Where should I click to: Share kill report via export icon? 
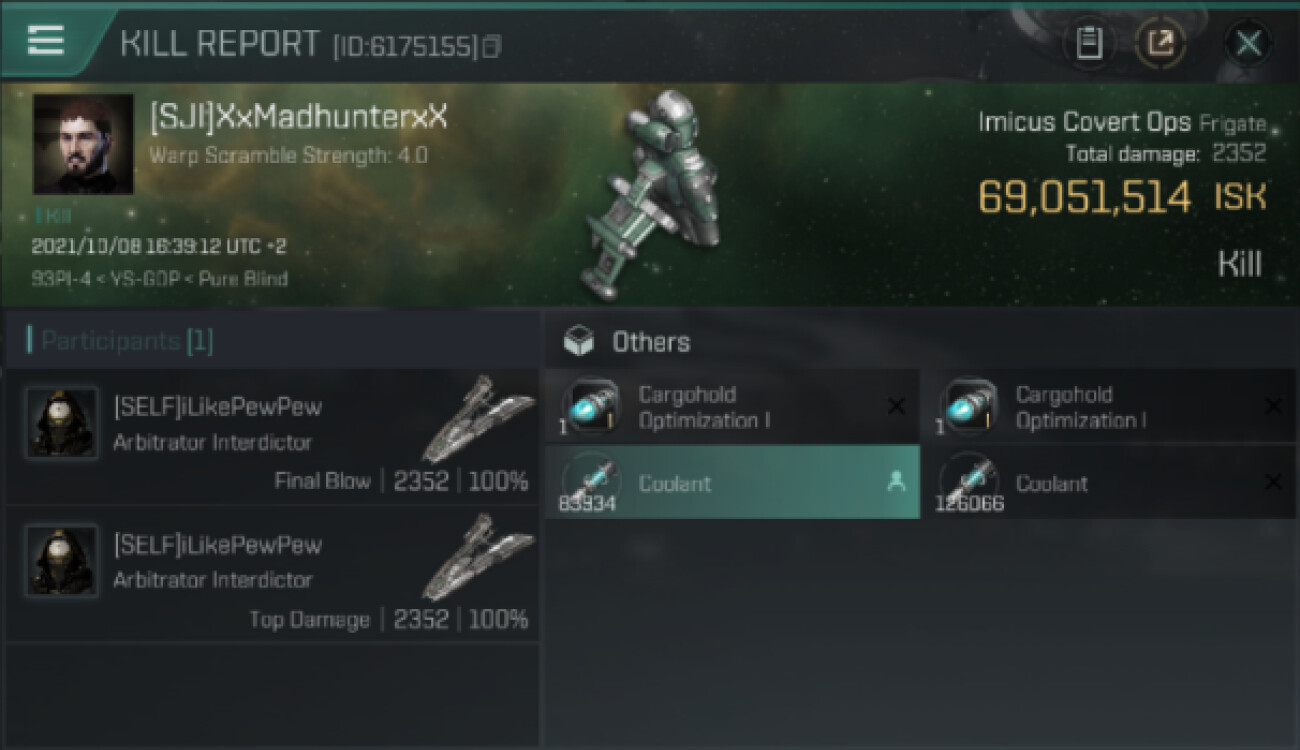pos(1160,43)
